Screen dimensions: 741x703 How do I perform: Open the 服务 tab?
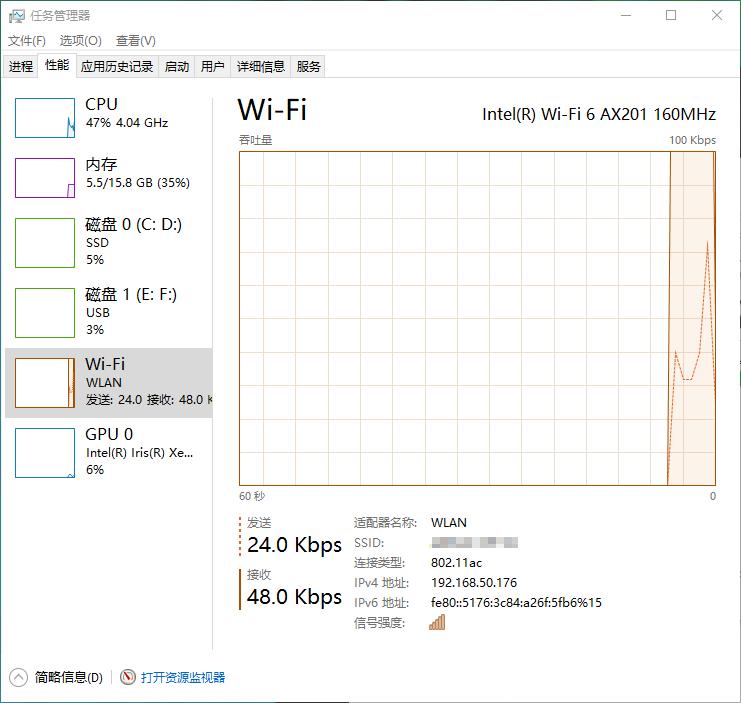point(308,67)
